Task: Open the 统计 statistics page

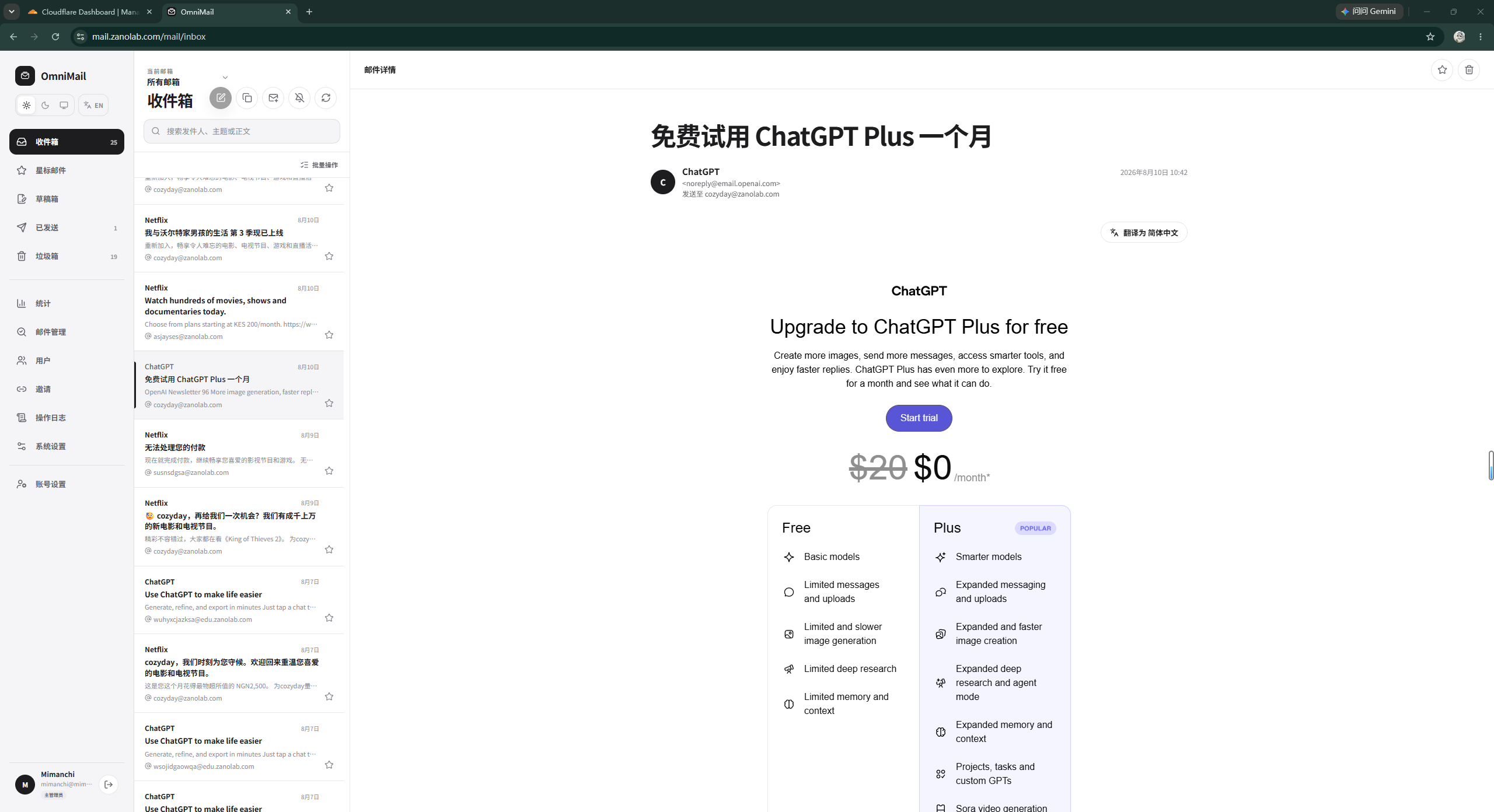Action: point(67,303)
